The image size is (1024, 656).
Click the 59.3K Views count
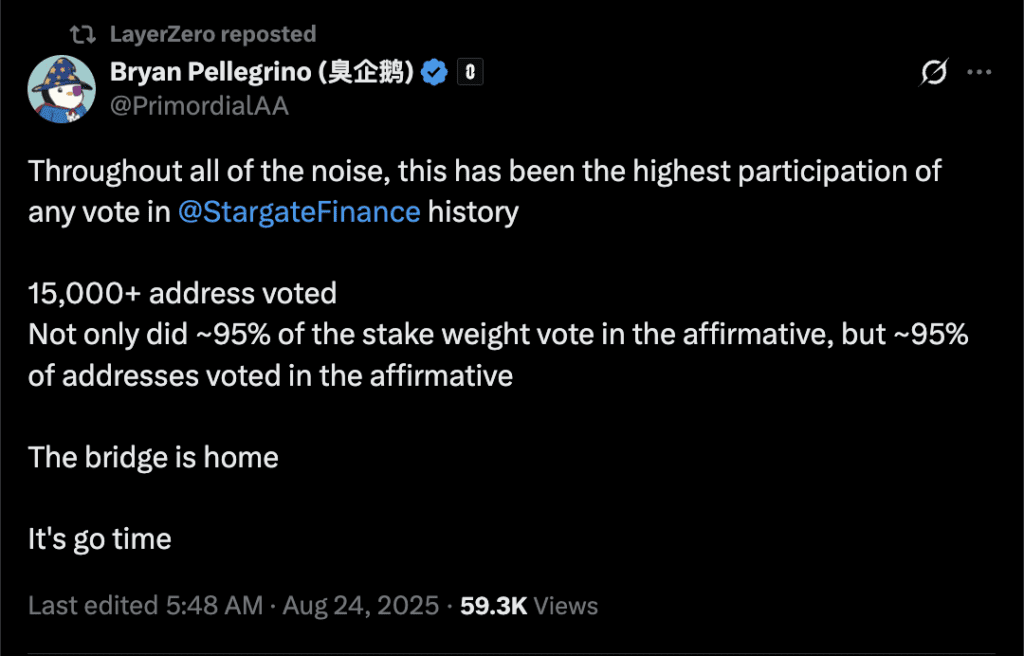(x=529, y=605)
